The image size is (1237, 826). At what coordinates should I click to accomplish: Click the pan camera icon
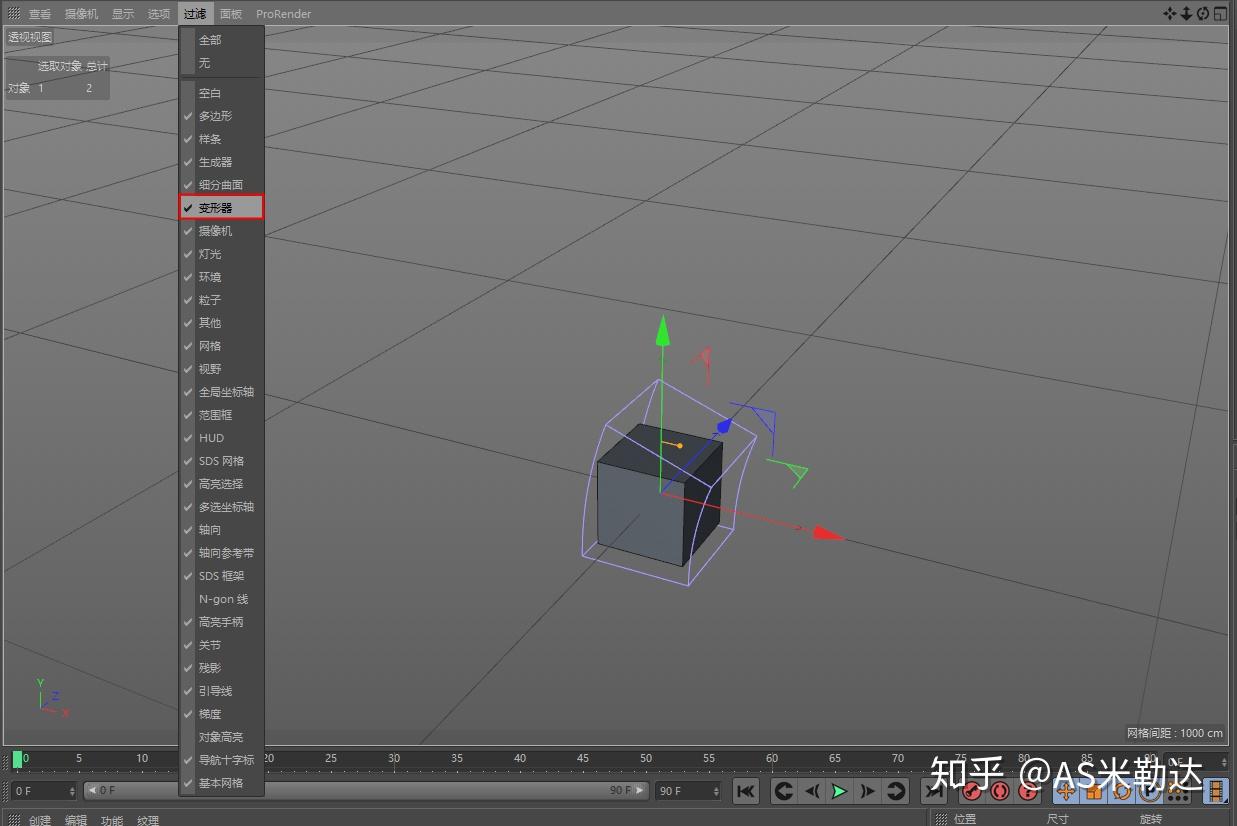coord(1170,13)
